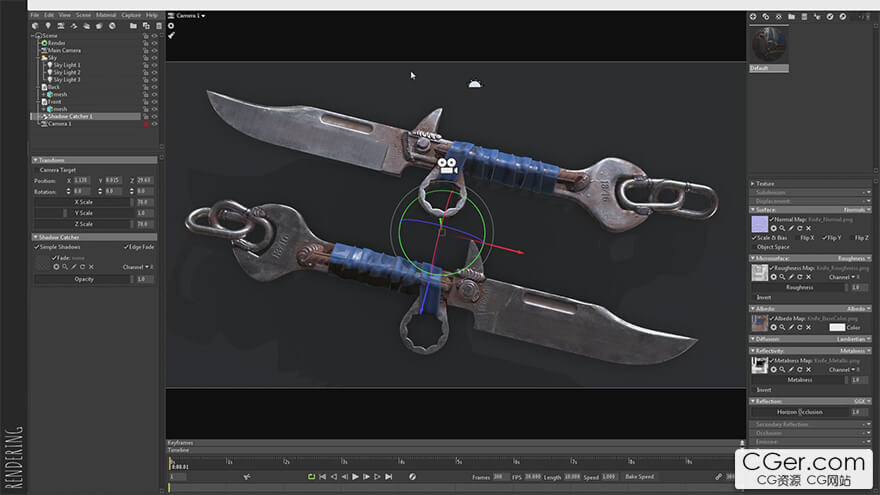Add a new light from scene toolbar
The image size is (880, 495).
[48, 26]
